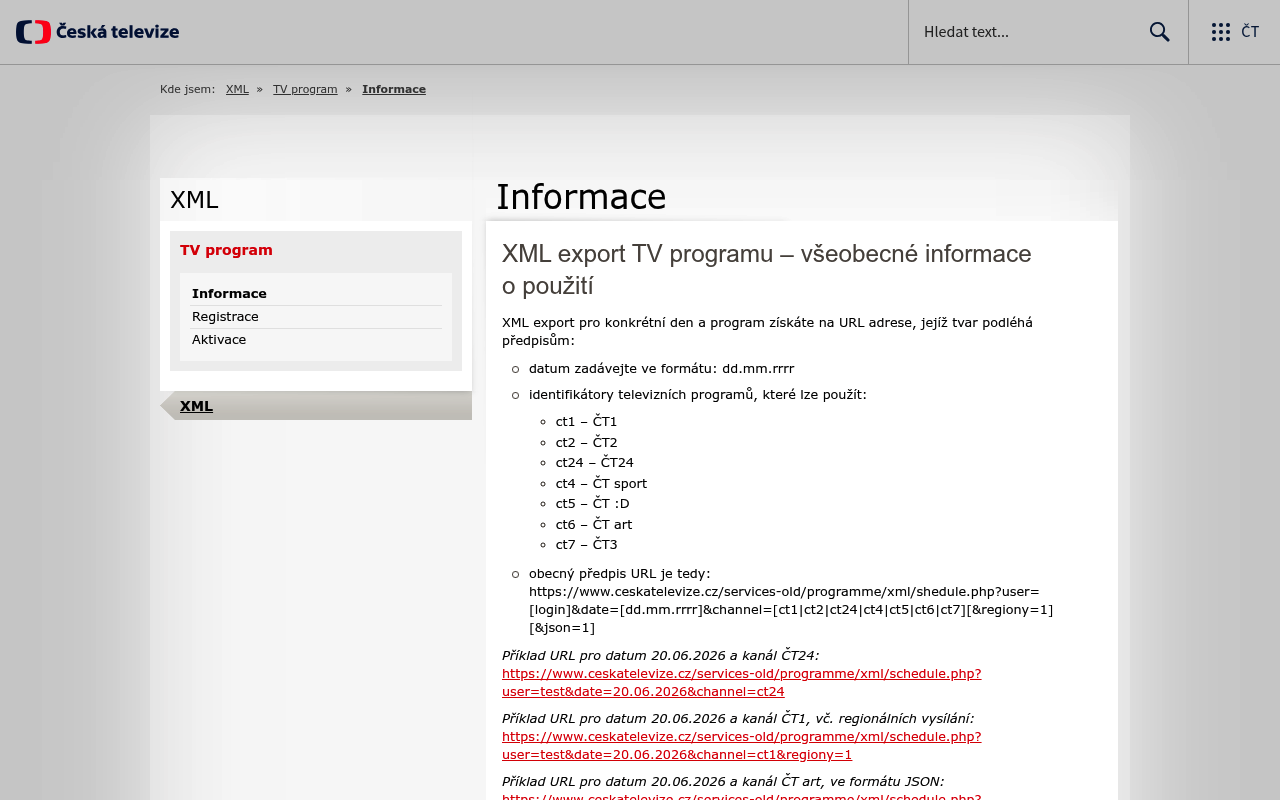Click the 'Kde jsem:' breadcrumb label
Image resolution: width=1280 pixels, height=800 pixels.
(x=187, y=89)
